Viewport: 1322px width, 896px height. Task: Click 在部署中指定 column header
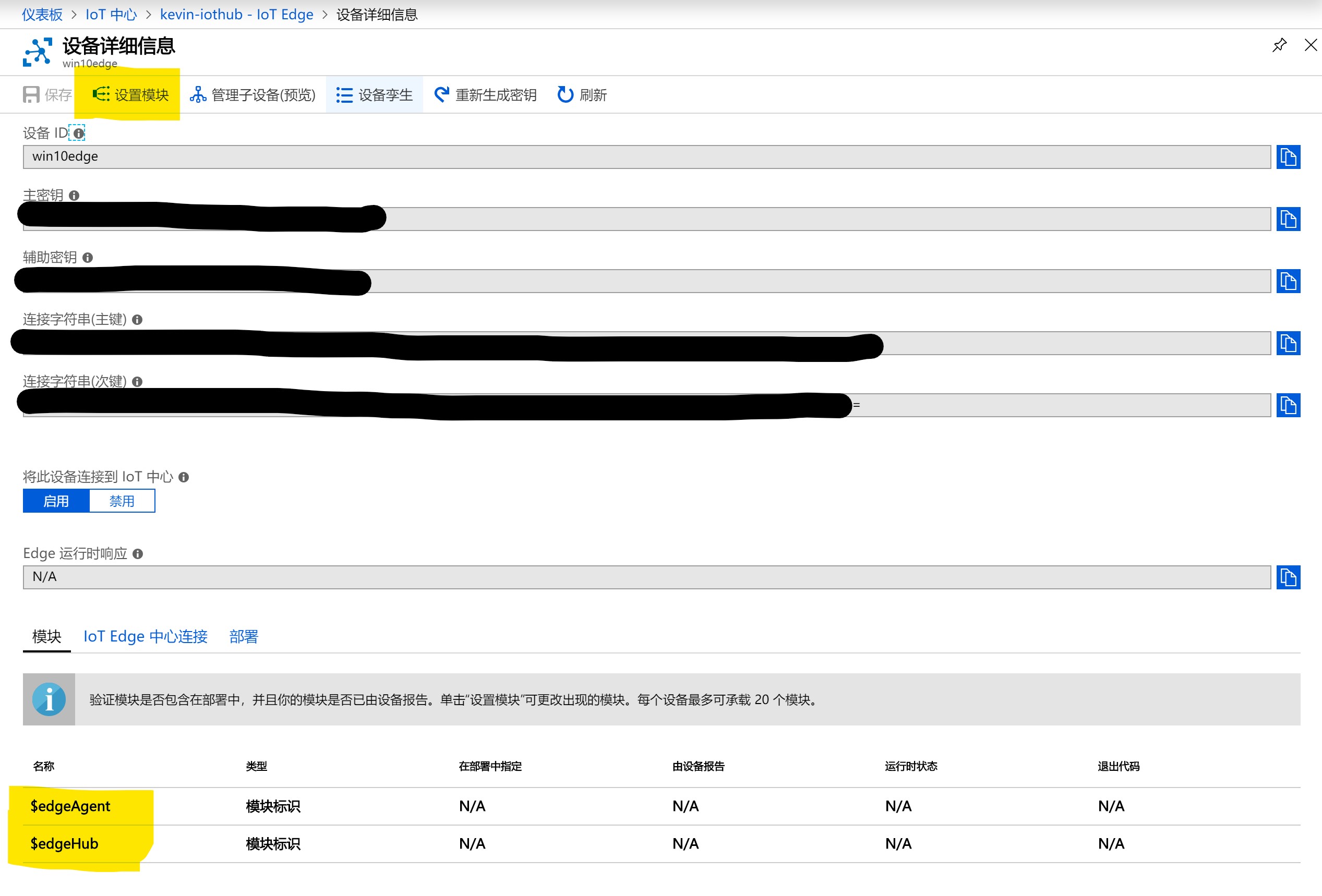[x=490, y=766]
